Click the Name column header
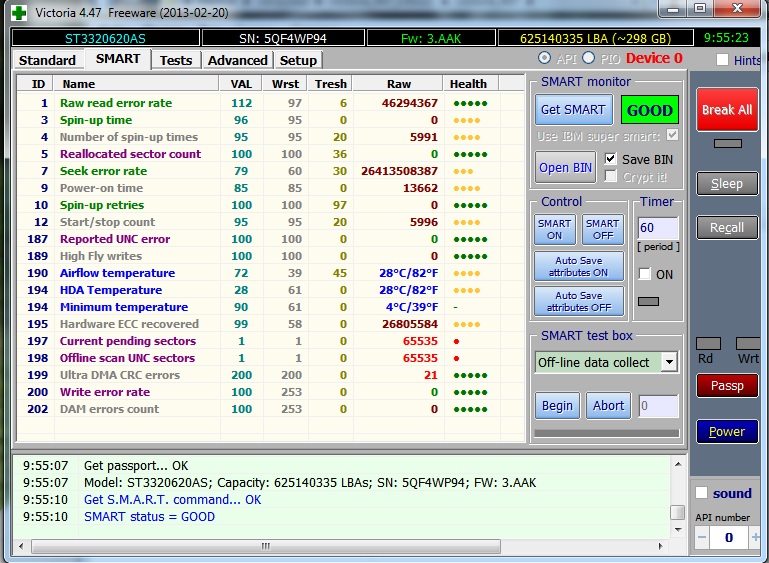This screenshot has width=769, height=563. tap(136, 84)
